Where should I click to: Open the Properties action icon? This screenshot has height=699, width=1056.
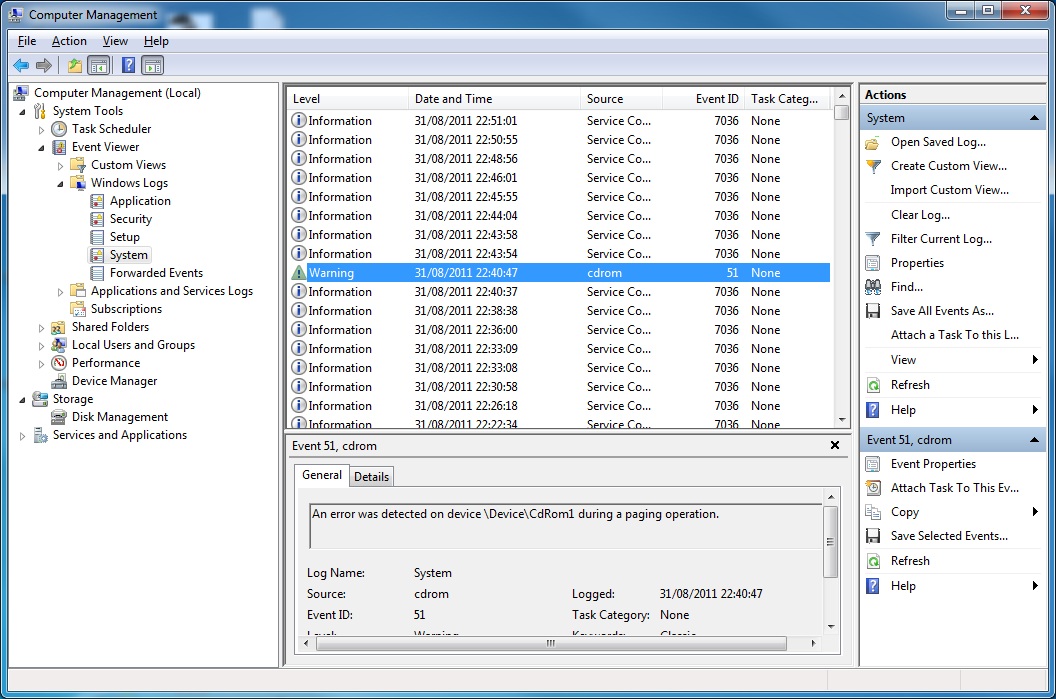pyautogui.click(x=875, y=262)
